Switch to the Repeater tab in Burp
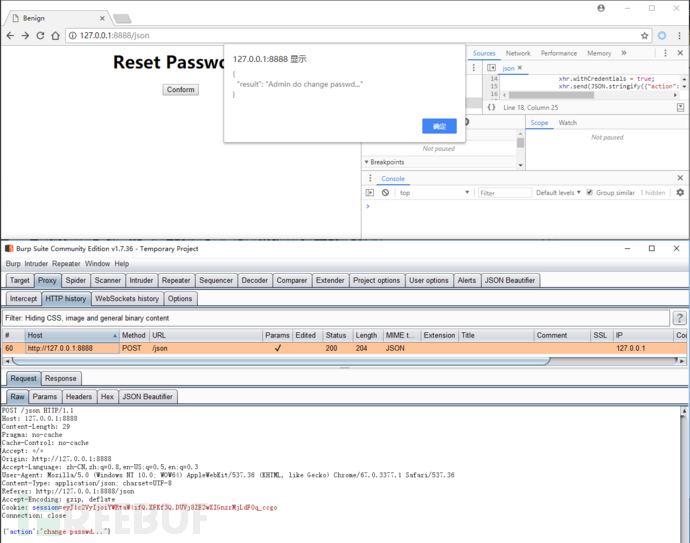Viewport: 690px width, 543px height. click(176, 281)
